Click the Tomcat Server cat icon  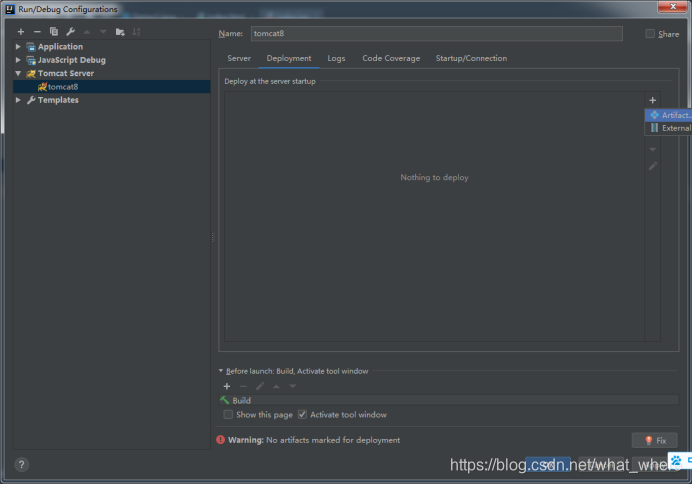click(x=31, y=74)
